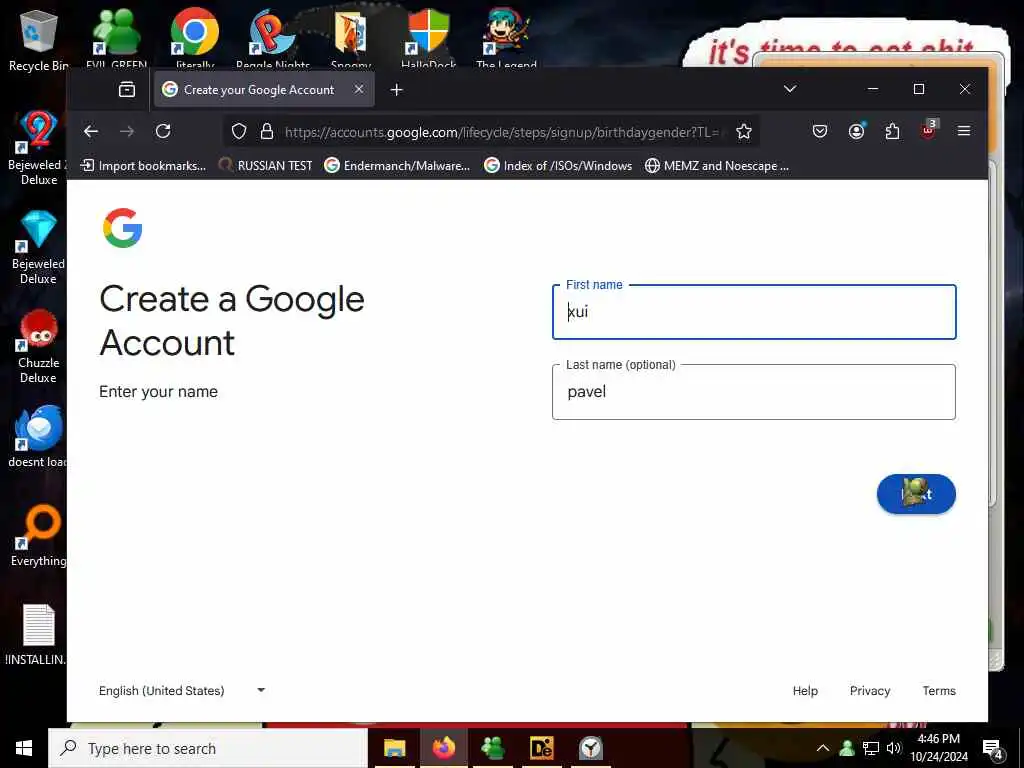Select the Bejeweled 2 Deluxe desktop icon
1024x768 pixels.
pyautogui.click(x=38, y=148)
